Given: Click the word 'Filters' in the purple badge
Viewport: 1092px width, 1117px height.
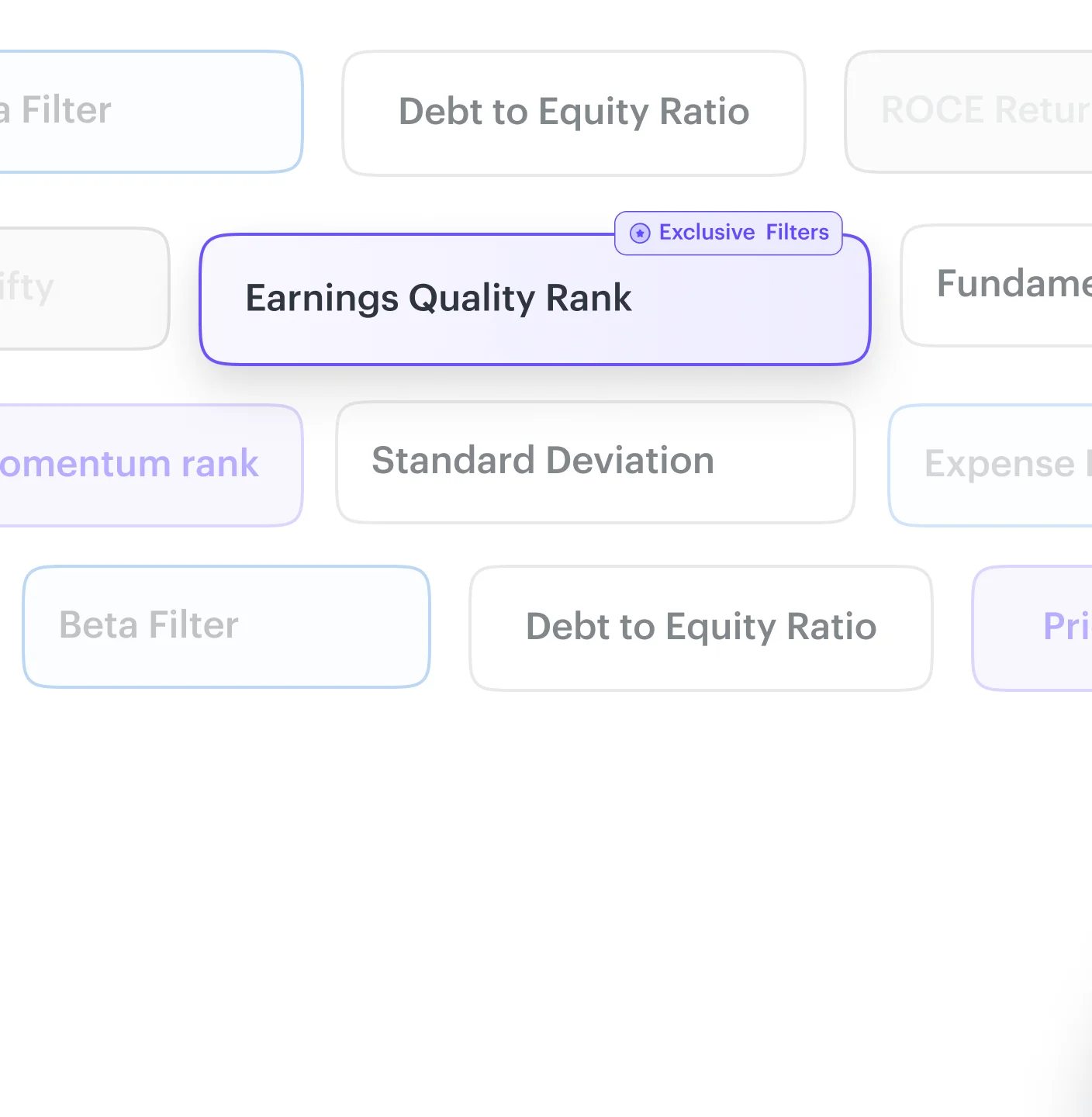Looking at the screenshot, I should [x=797, y=232].
